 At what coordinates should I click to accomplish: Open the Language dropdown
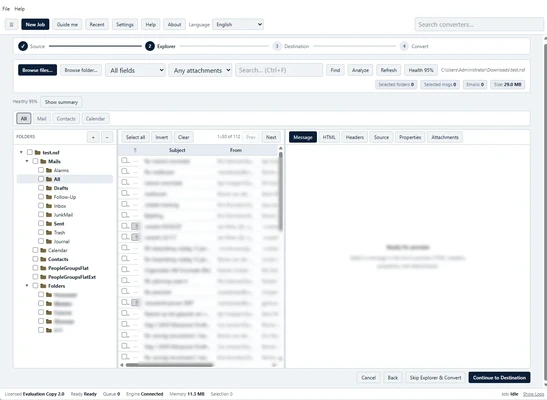(238, 24)
